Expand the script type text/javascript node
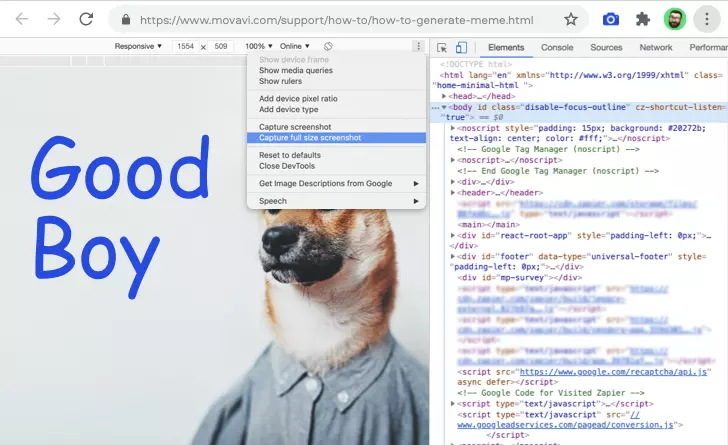 coord(453,404)
